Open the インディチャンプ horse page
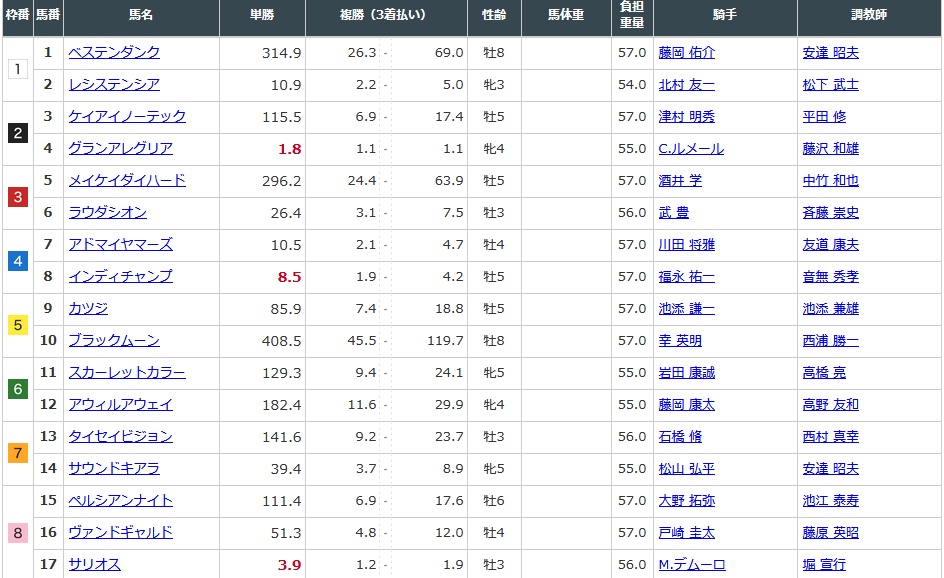Screen dimensions: 944x578 point(120,277)
